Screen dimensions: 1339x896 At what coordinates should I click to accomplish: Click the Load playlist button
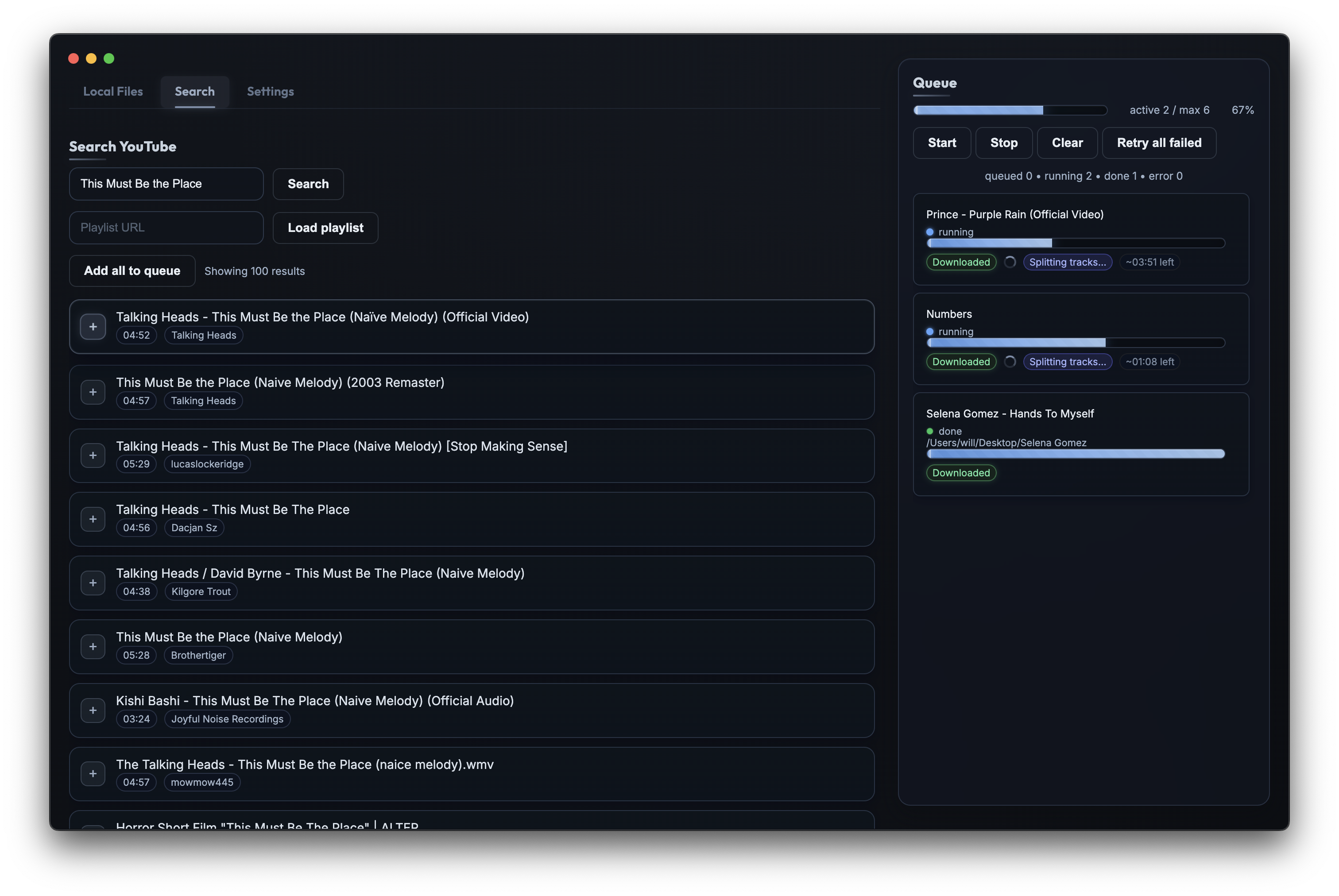(325, 228)
